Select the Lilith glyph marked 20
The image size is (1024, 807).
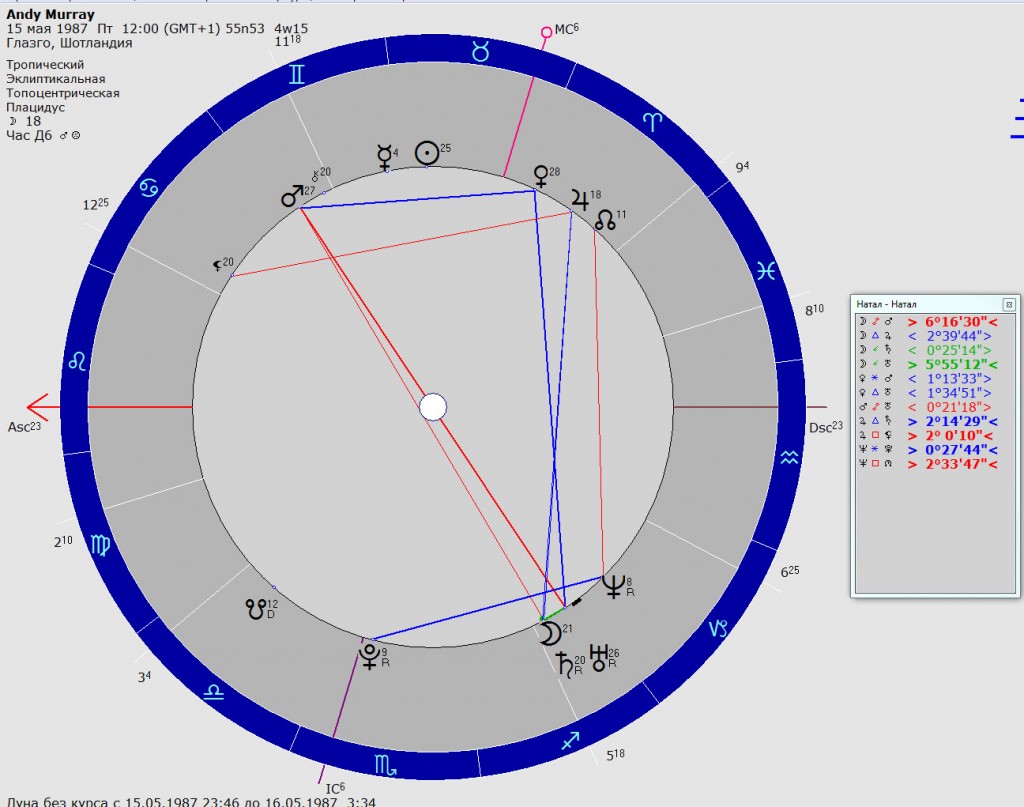click(218, 265)
